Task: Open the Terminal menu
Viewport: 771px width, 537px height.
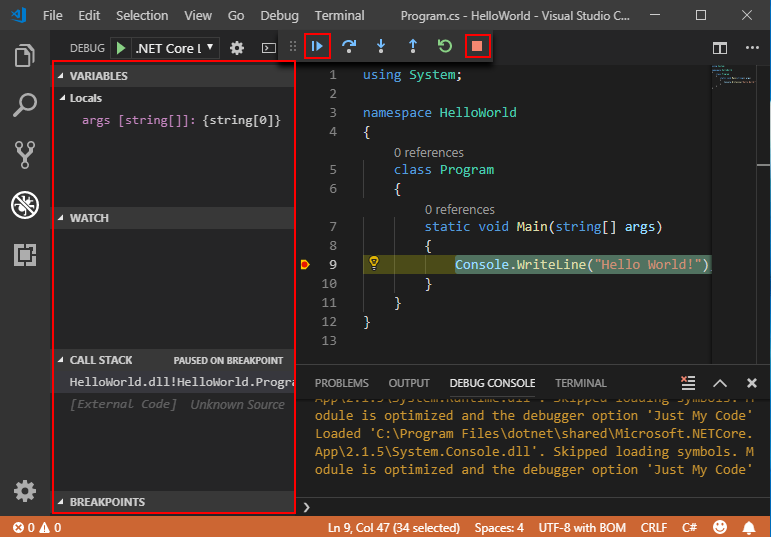Action: click(339, 15)
